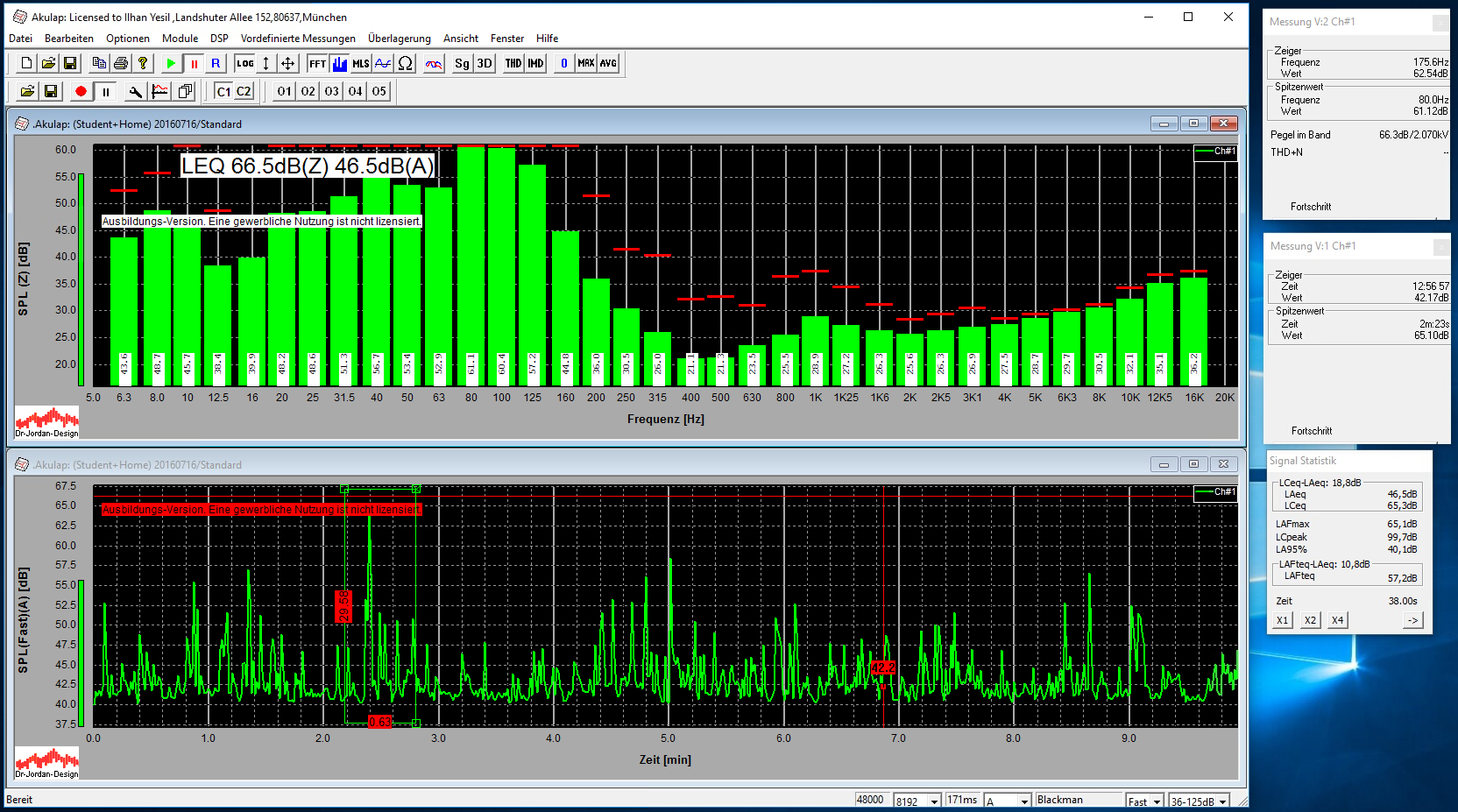
Task: Click the blue R reset icon
Action: click(216, 63)
